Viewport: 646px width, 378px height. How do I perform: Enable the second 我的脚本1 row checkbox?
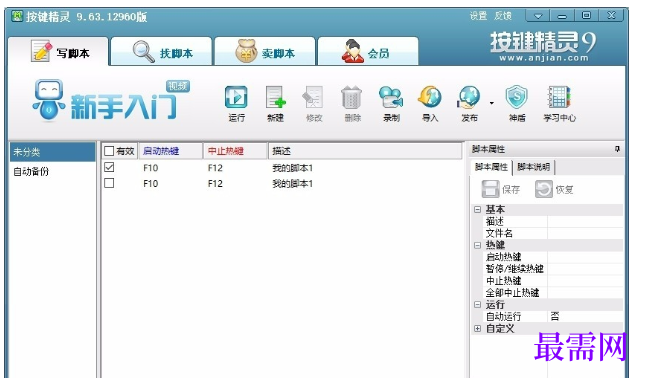pos(109,183)
